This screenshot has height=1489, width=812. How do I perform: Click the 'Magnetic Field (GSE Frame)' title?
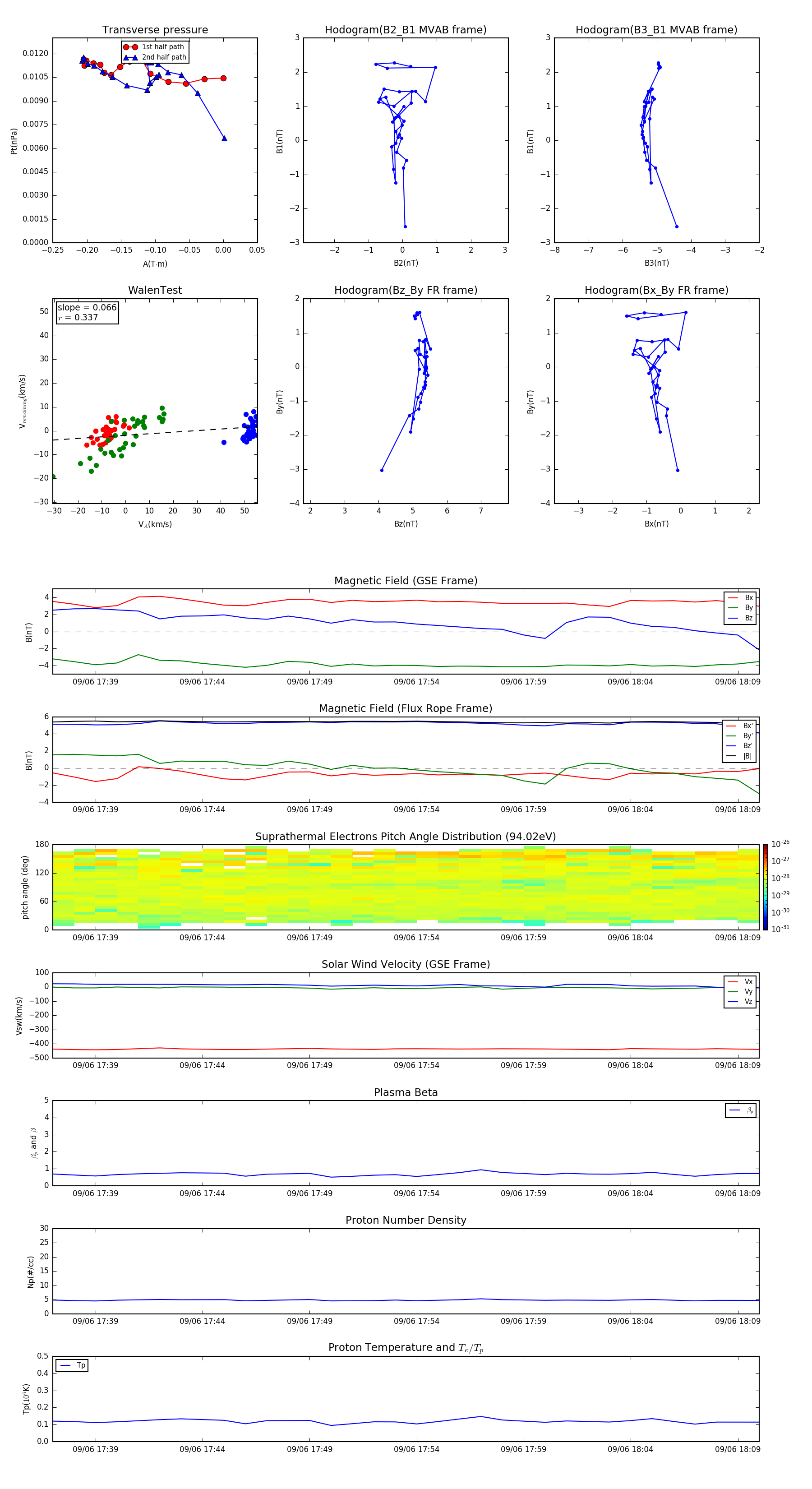point(406,581)
